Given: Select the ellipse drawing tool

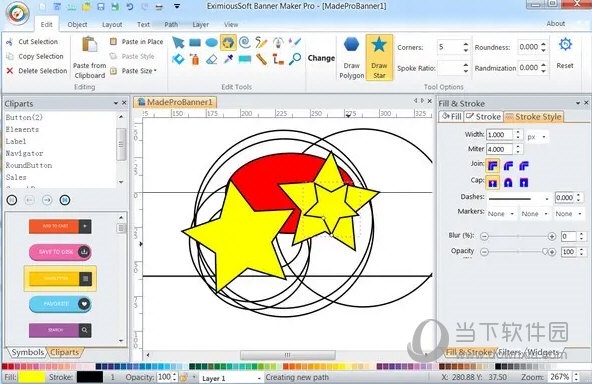Looking at the screenshot, I should pyautogui.click(x=211, y=42).
